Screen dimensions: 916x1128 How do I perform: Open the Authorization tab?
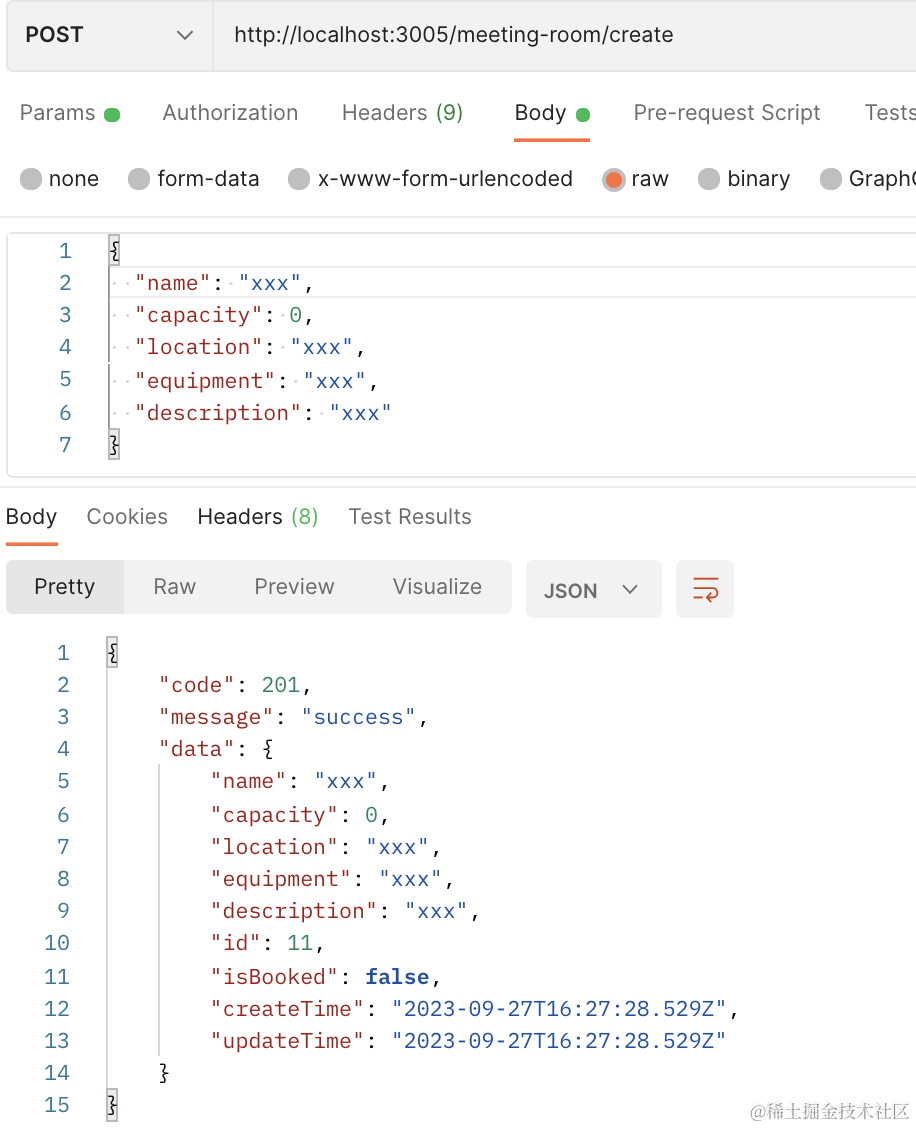230,113
